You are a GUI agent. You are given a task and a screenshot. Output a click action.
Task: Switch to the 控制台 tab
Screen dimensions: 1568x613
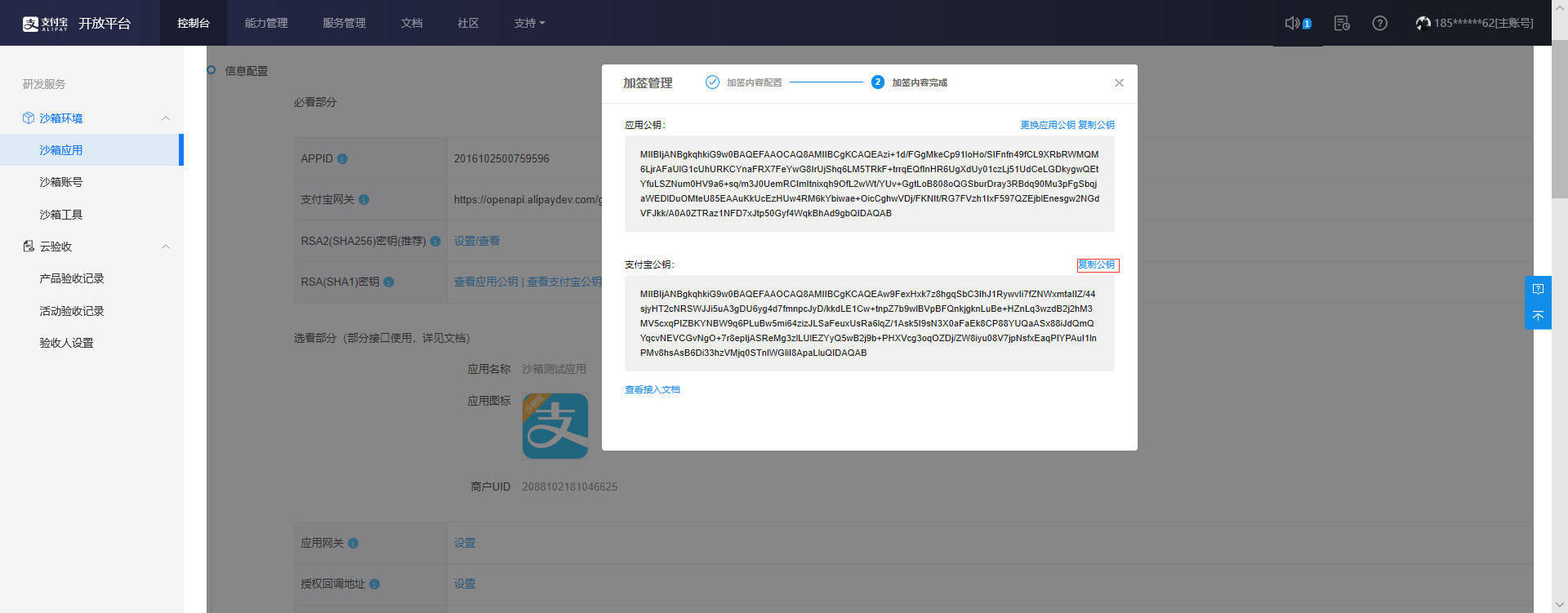coord(194,23)
